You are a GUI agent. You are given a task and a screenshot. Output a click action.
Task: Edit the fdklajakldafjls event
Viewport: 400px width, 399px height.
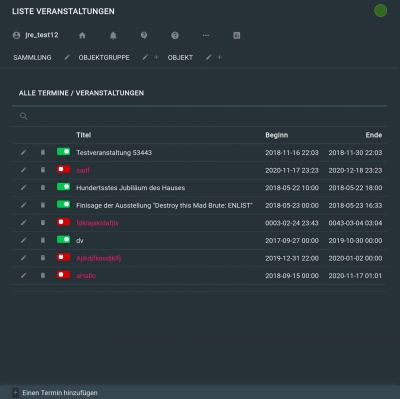coord(23,223)
